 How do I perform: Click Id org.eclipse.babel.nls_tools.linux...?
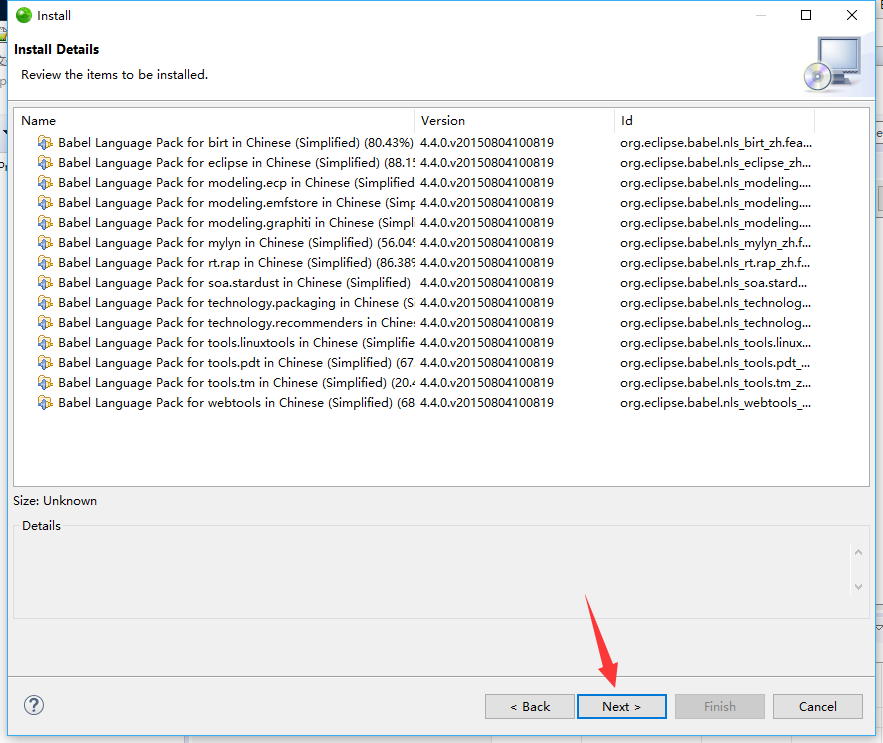[715, 342]
